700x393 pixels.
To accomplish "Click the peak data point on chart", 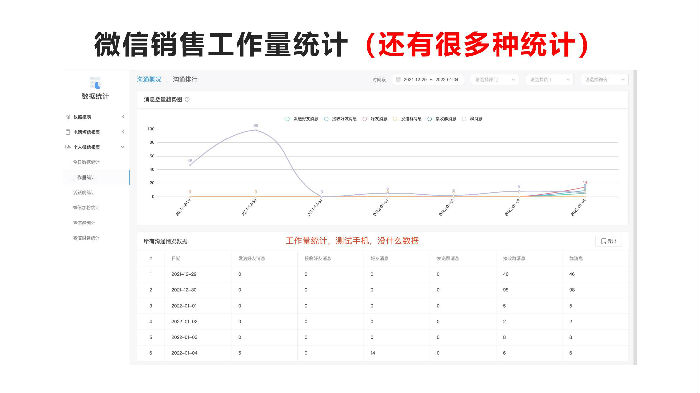I will (256, 129).
